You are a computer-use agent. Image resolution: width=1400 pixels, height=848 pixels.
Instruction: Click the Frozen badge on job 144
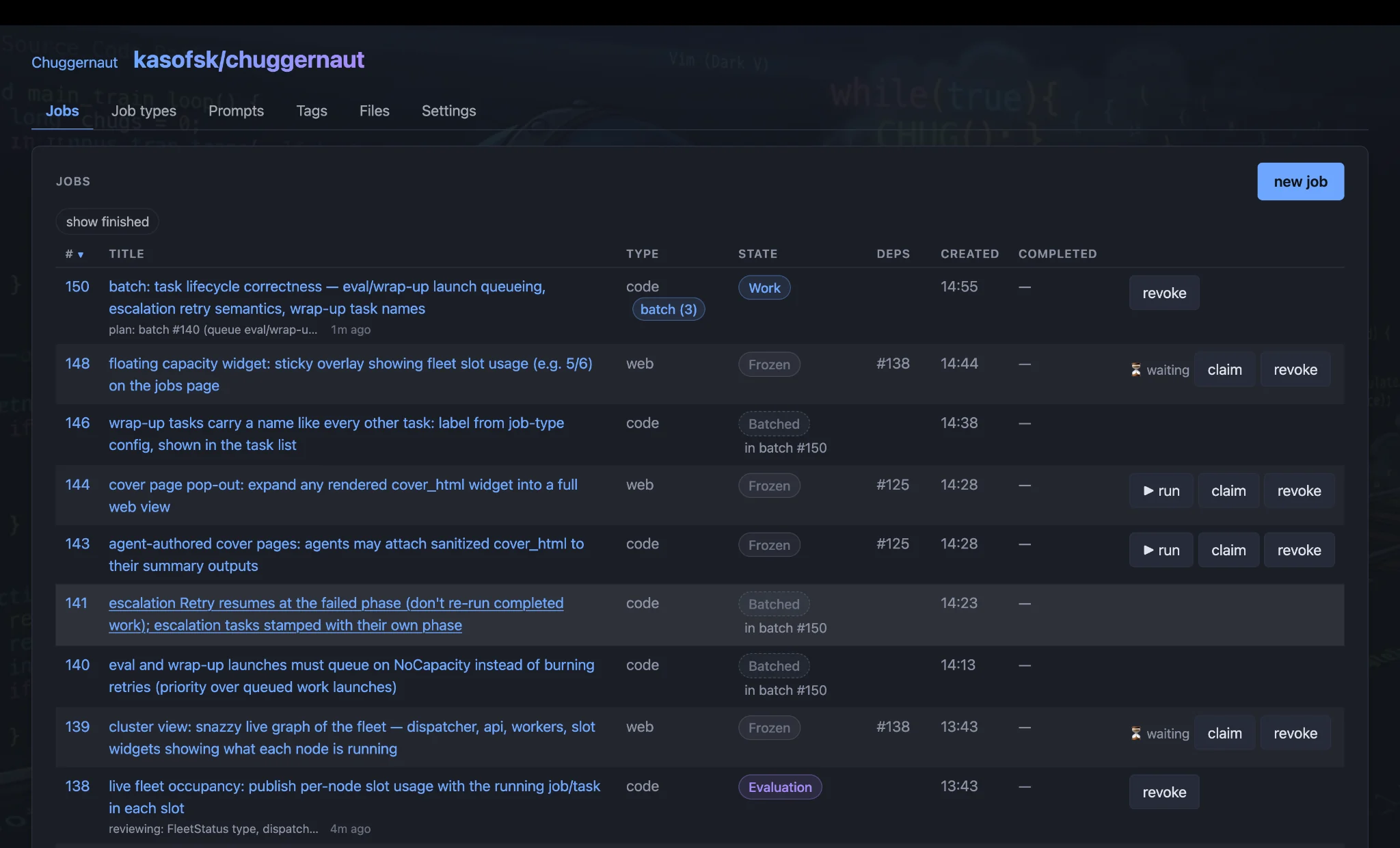769,486
